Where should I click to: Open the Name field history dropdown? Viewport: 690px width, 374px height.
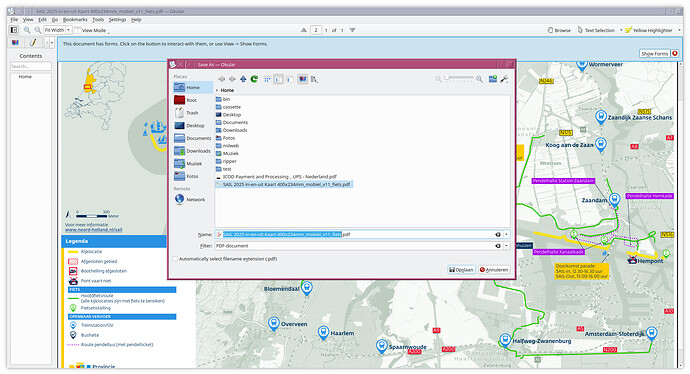pos(506,235)
